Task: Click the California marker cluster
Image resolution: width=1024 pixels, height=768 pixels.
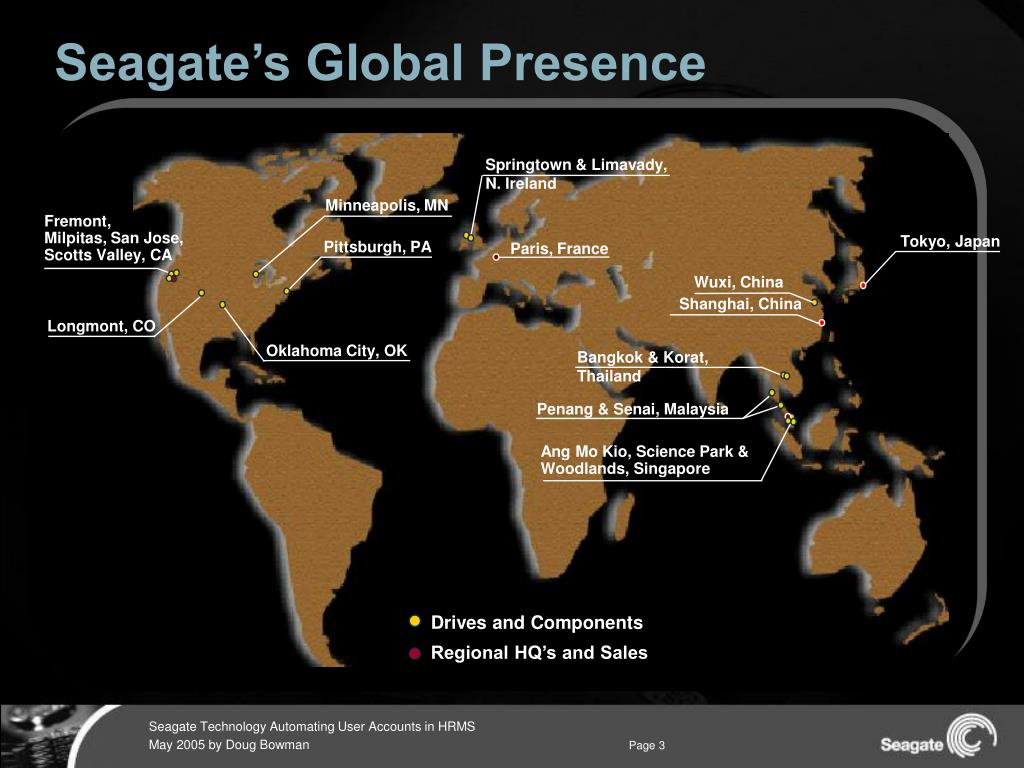Action: [x=172, y=276]
